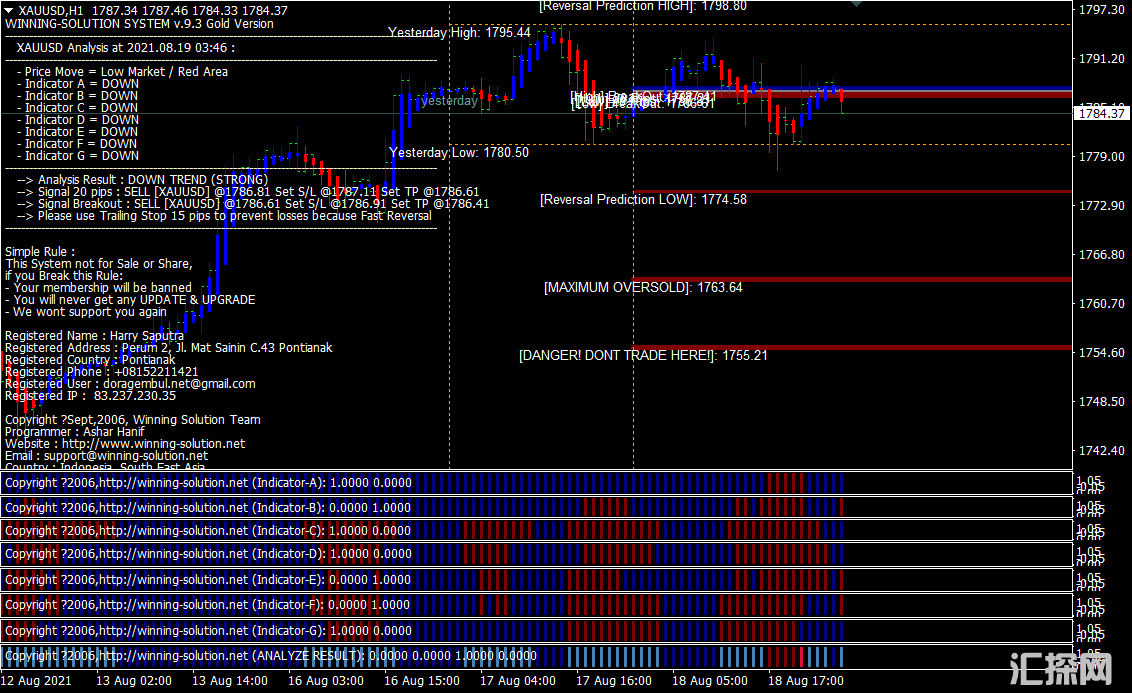Image resolution: width=1132 pixels, height=693 pixels.
Task: Click the Indicator-D sub-window label
Action: (208, 554)
